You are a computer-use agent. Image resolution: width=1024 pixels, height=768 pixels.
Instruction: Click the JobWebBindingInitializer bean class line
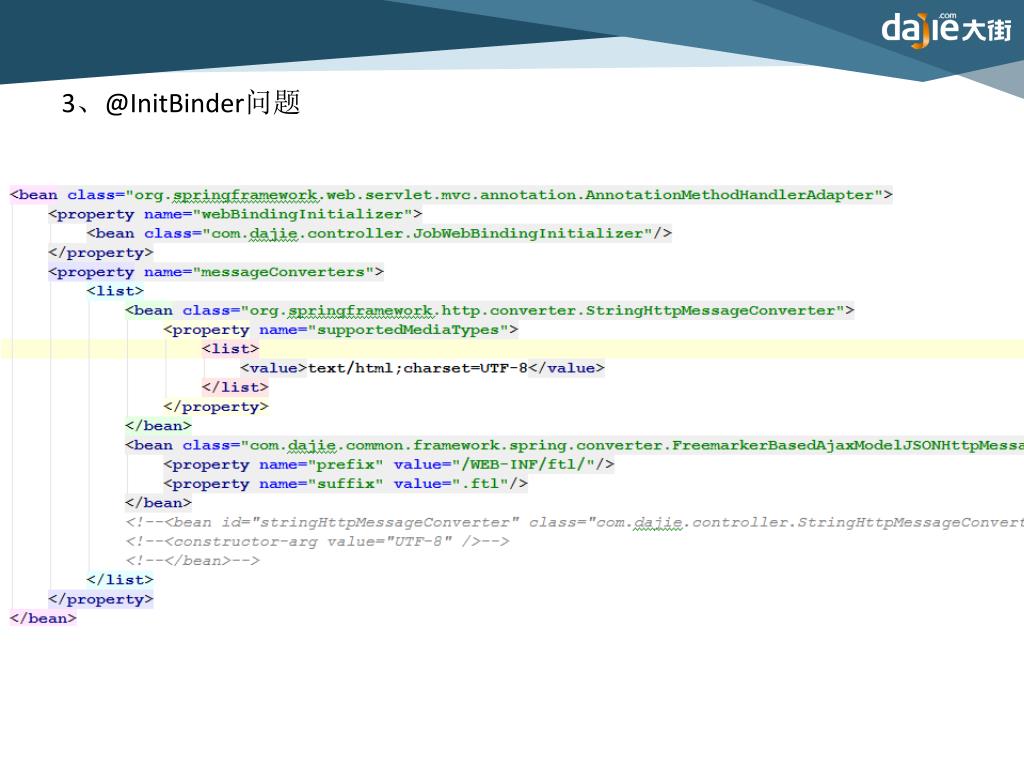click(379, 233)
